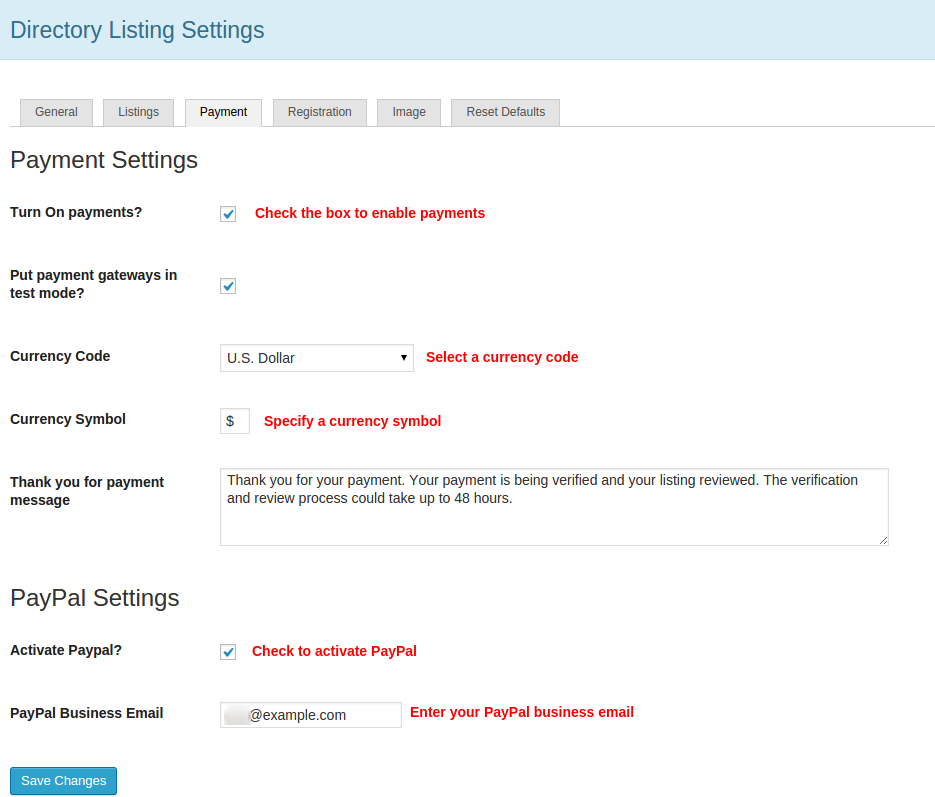The image size is (935, 797).
Task: Click the PayPal Settings heading
Action: pos(95,598)
